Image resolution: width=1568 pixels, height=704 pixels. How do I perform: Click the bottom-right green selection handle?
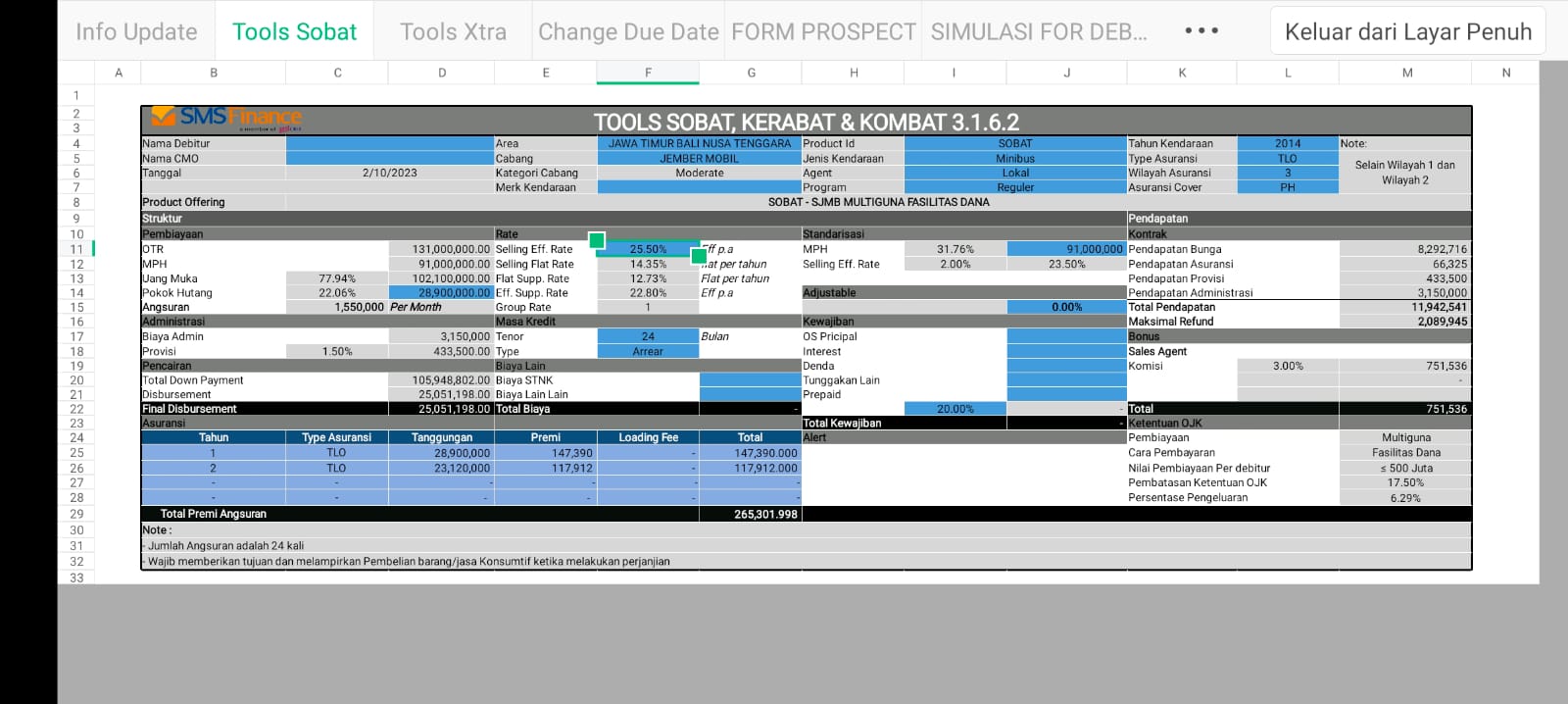699,256
